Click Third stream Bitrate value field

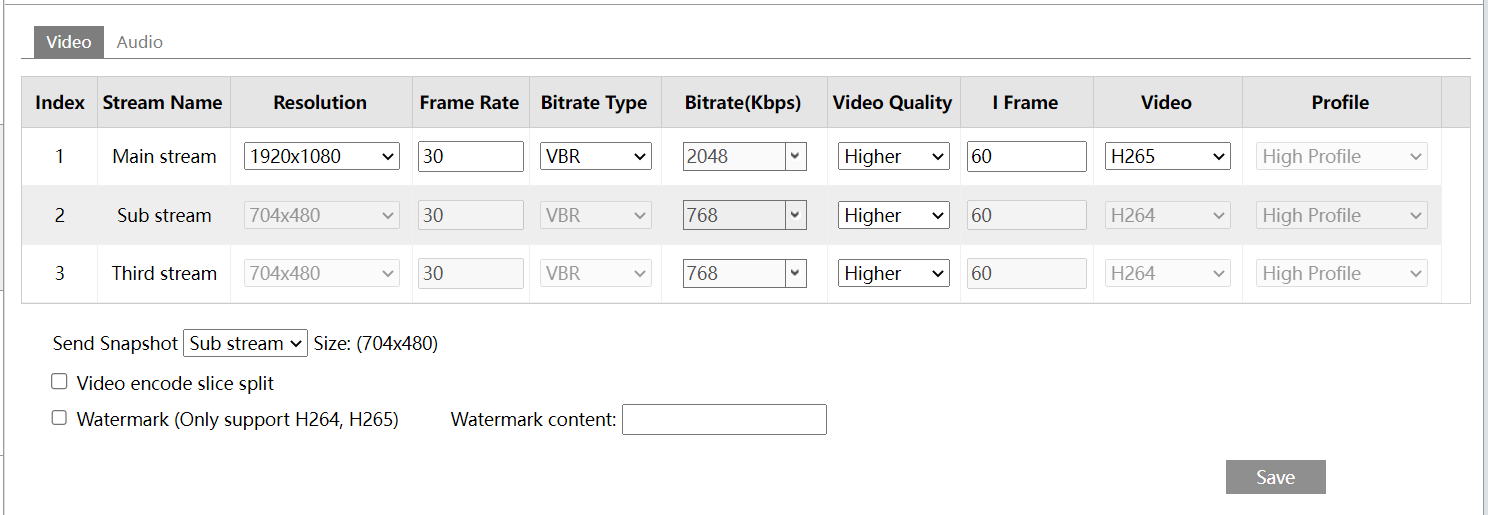coord(734,273)
